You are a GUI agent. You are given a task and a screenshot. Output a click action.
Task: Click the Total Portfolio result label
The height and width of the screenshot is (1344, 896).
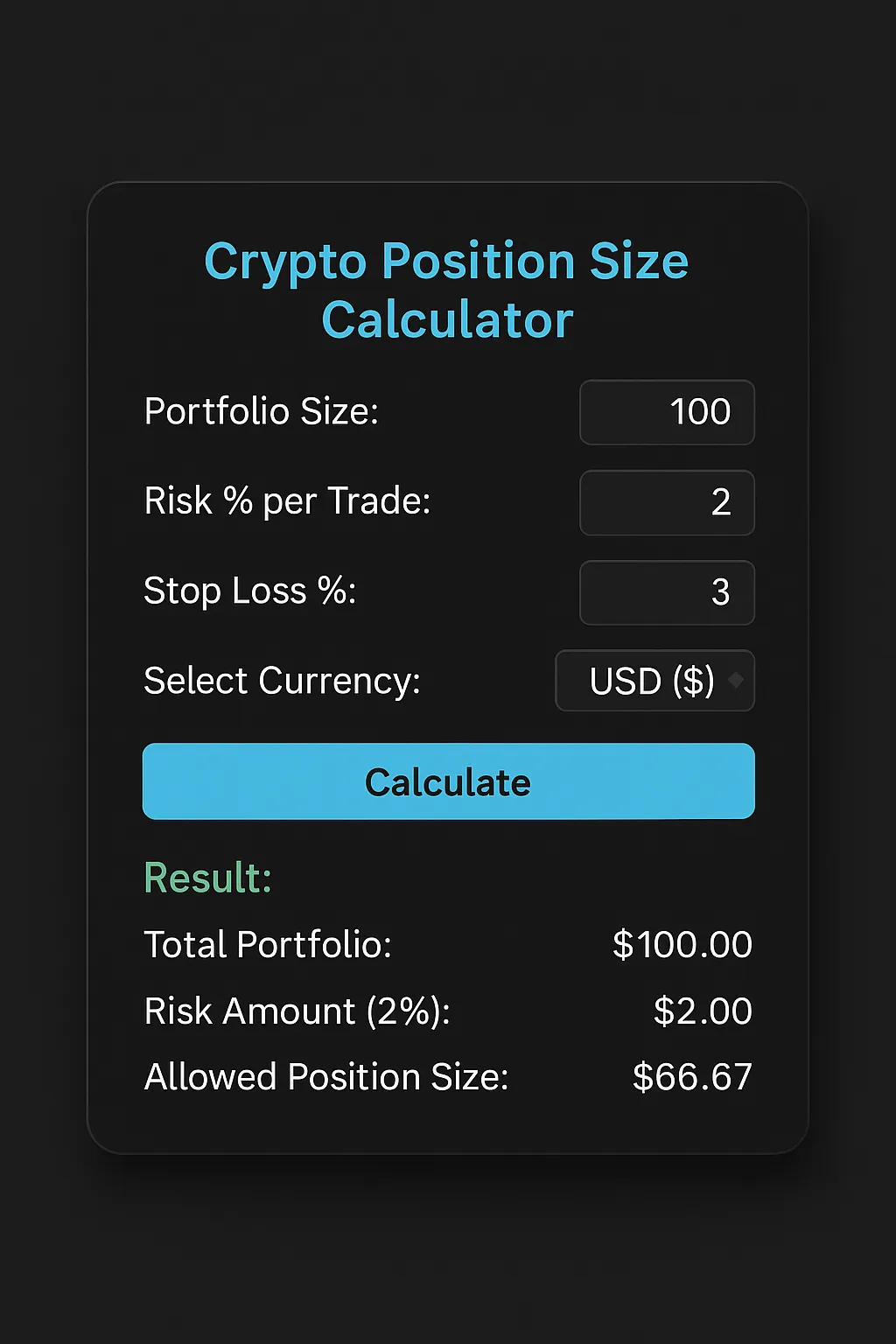pos(267,945)
